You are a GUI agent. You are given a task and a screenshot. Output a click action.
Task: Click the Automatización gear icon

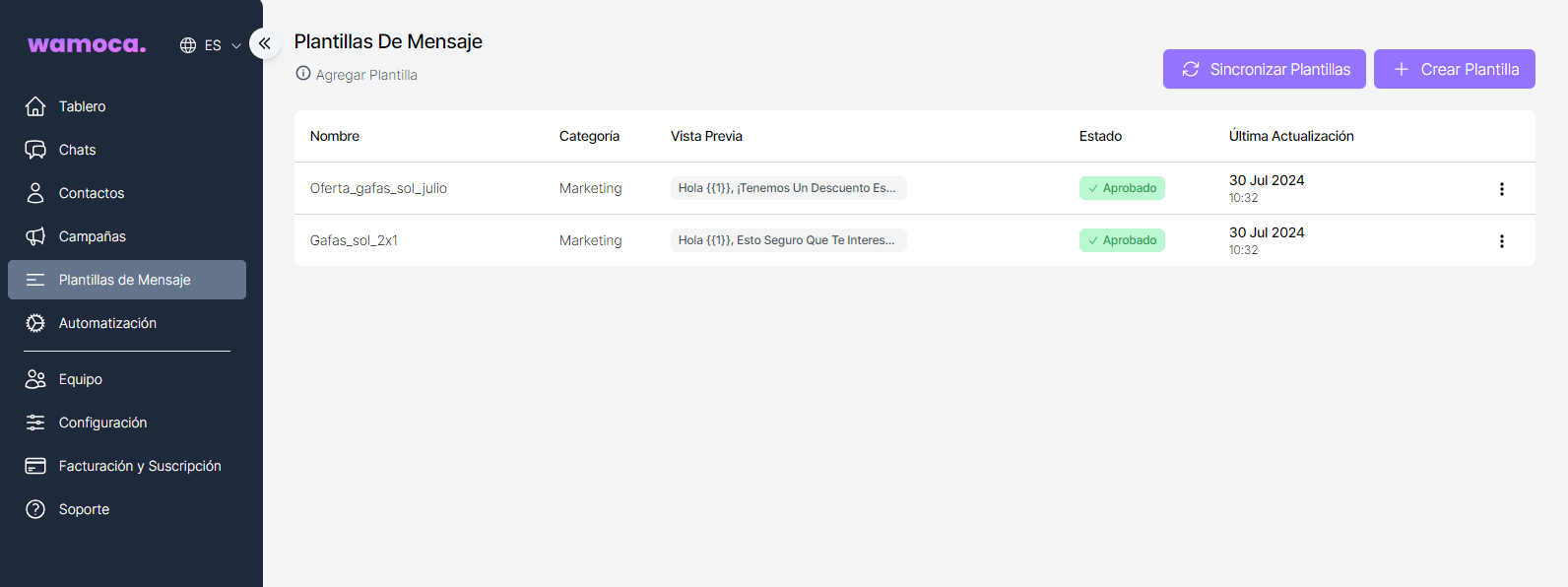35,323
